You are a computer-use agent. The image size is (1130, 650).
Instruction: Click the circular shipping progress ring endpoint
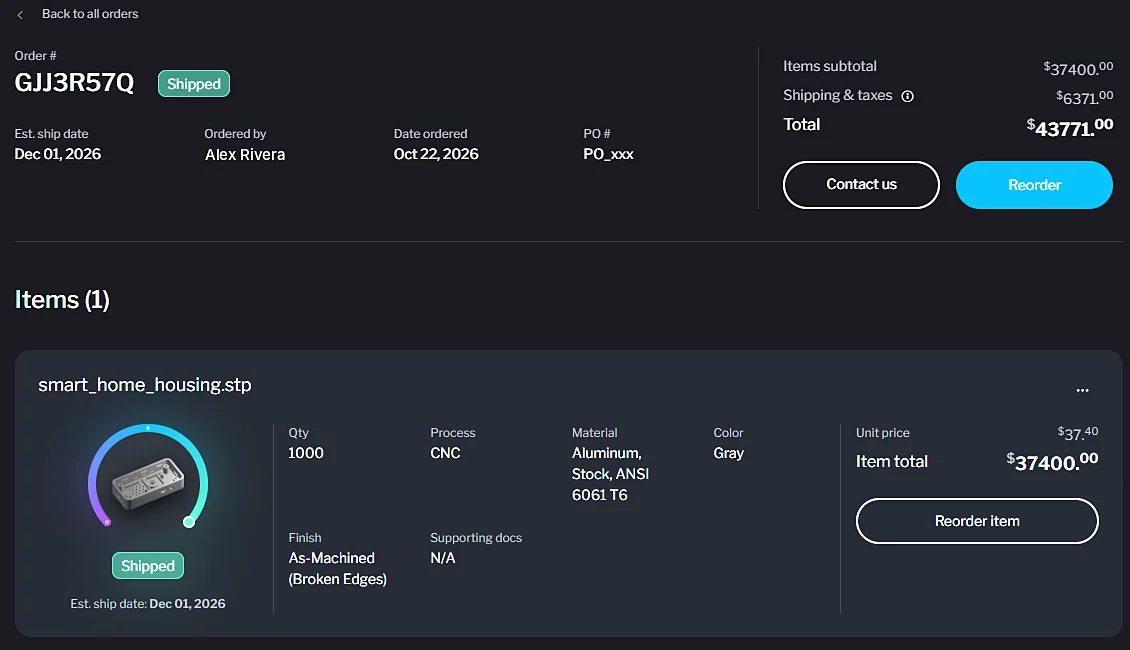[x=189, y=522]
